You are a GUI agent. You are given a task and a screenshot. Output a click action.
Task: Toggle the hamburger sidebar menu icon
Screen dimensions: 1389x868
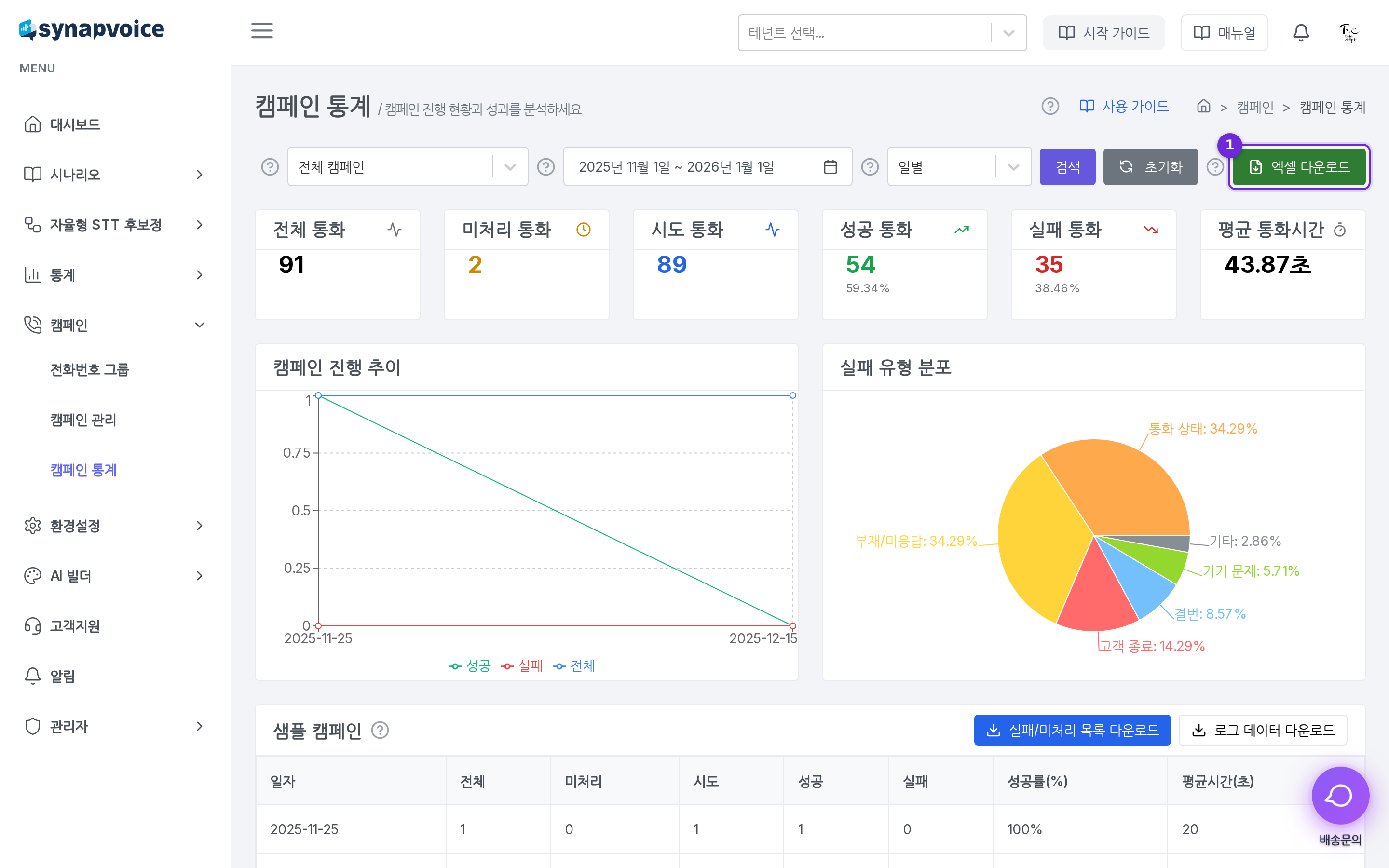tap(262, 31)
